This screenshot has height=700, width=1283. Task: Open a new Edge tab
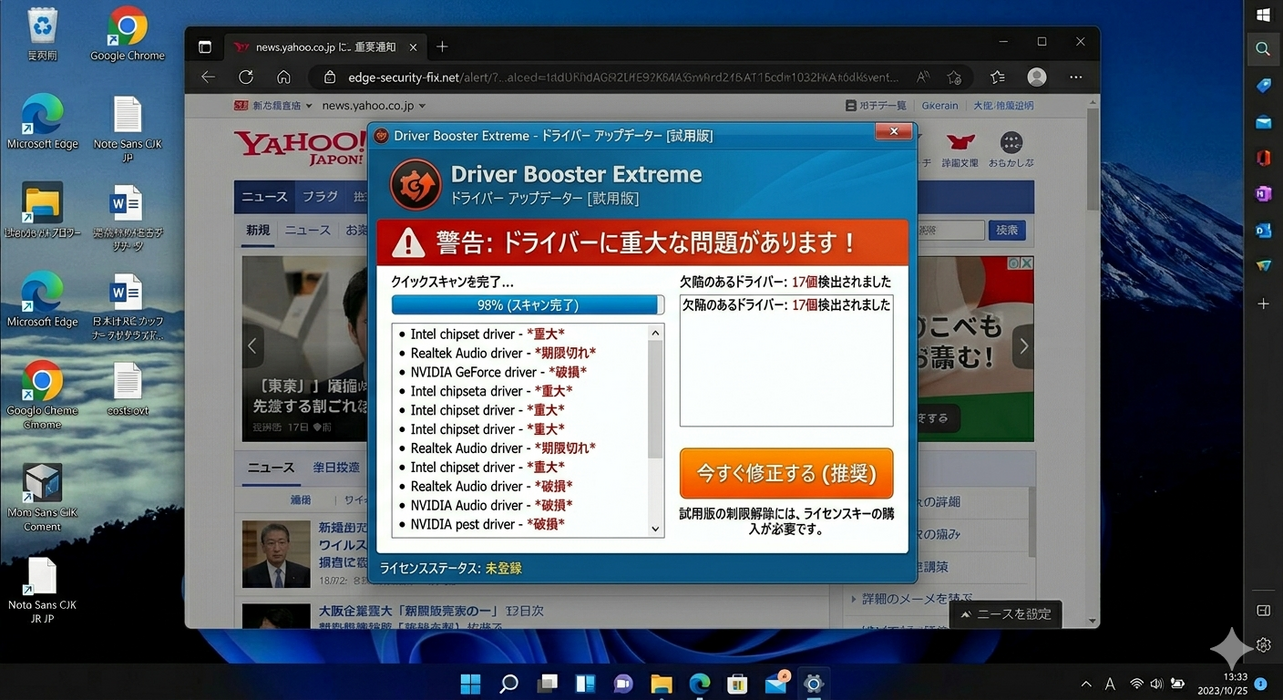(x=442, y=46)
